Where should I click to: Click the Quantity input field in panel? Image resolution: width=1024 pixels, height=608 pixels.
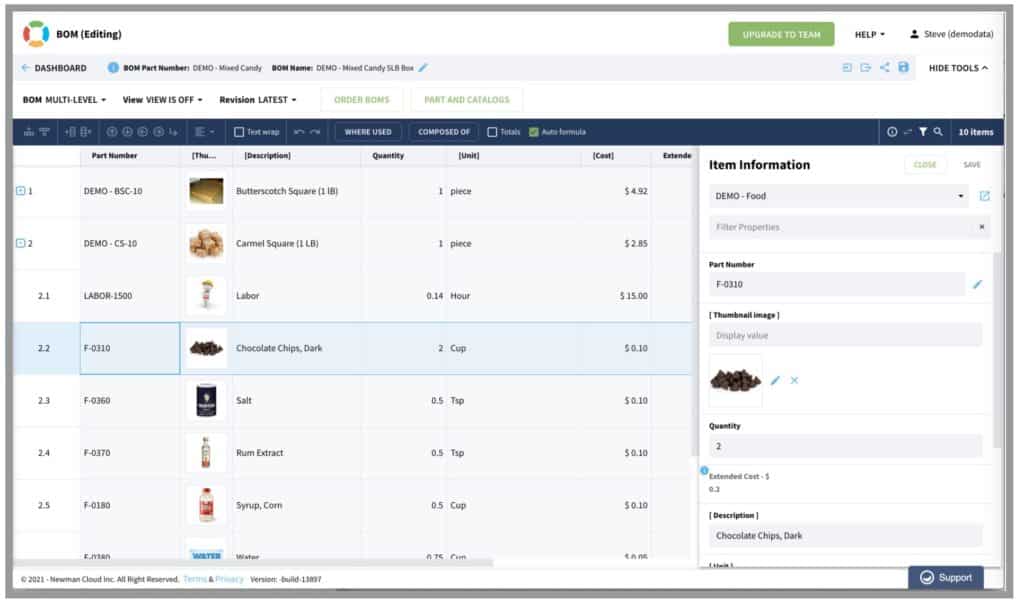(x=845, y=447)
